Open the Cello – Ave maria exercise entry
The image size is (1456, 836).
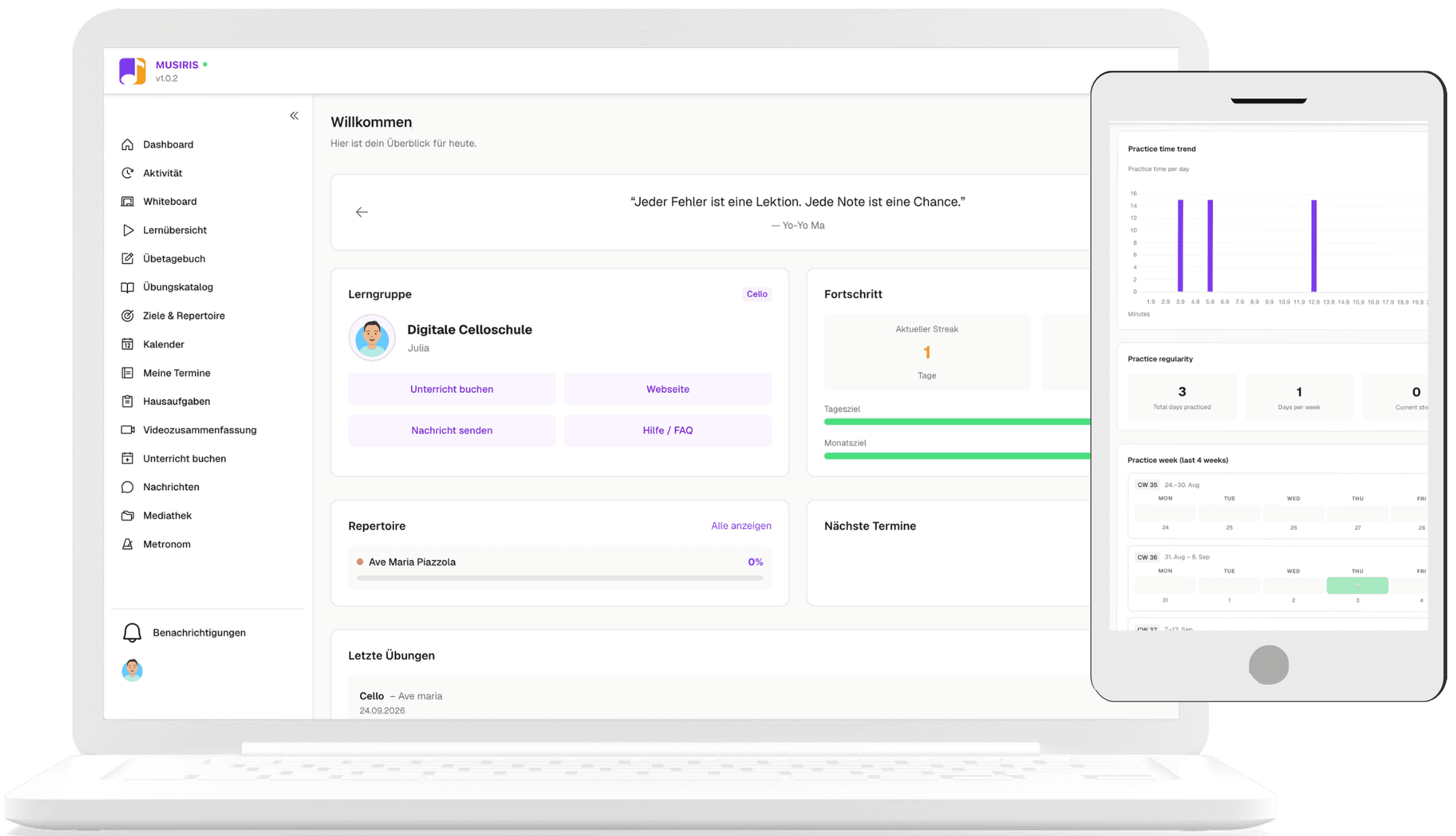(719, 697)
